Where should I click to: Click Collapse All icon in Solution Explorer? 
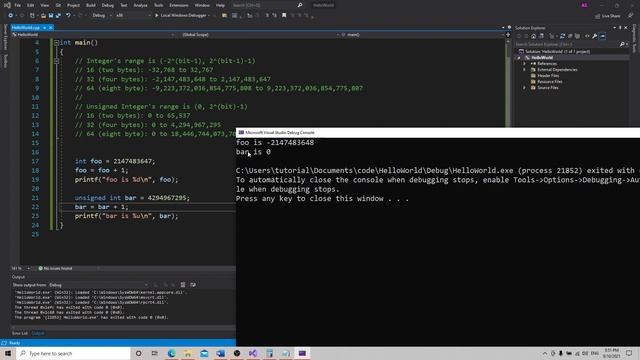570,36
